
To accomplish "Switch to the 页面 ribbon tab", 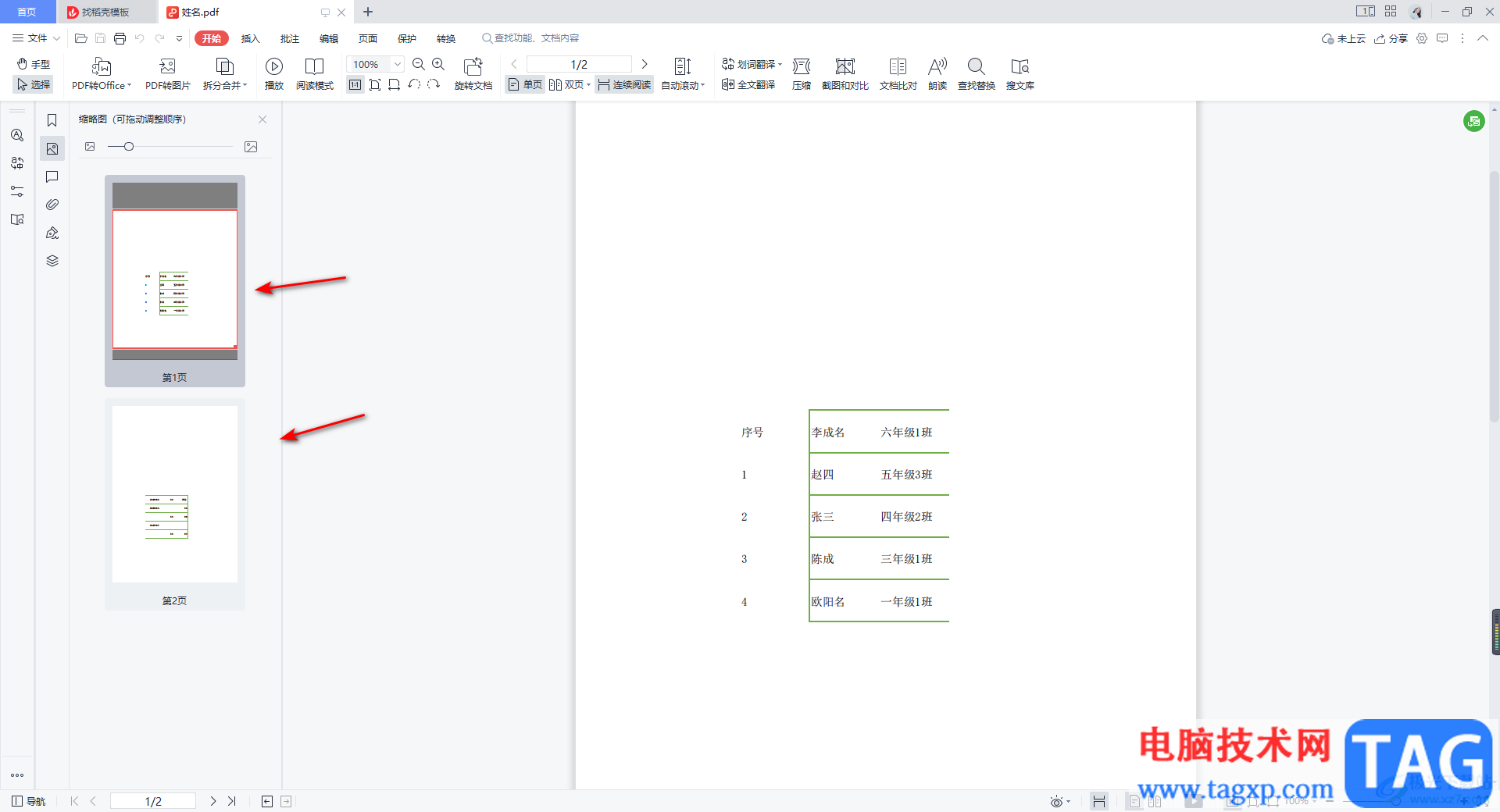I will click(368, 38).
